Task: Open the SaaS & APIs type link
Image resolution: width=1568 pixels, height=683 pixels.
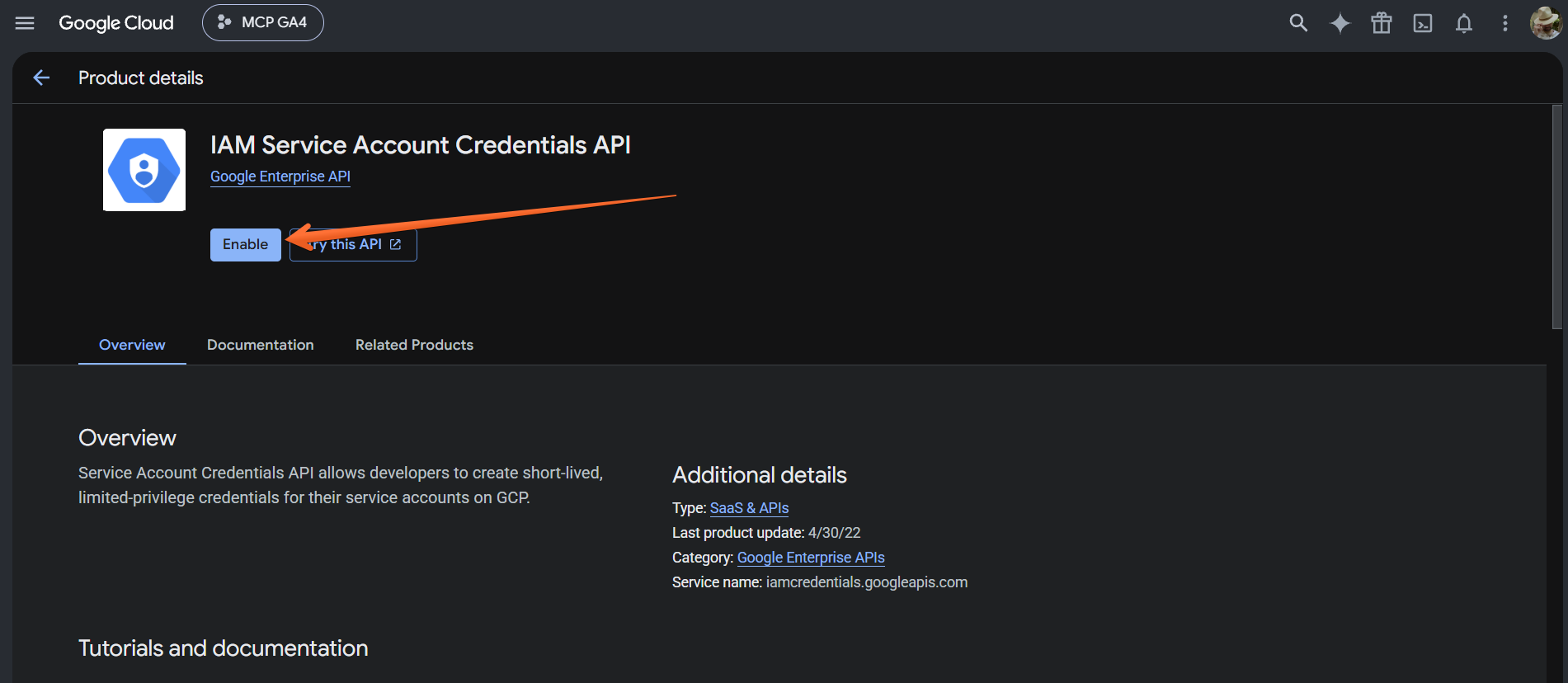Action: pyautogui.click(x=749, y=508)
